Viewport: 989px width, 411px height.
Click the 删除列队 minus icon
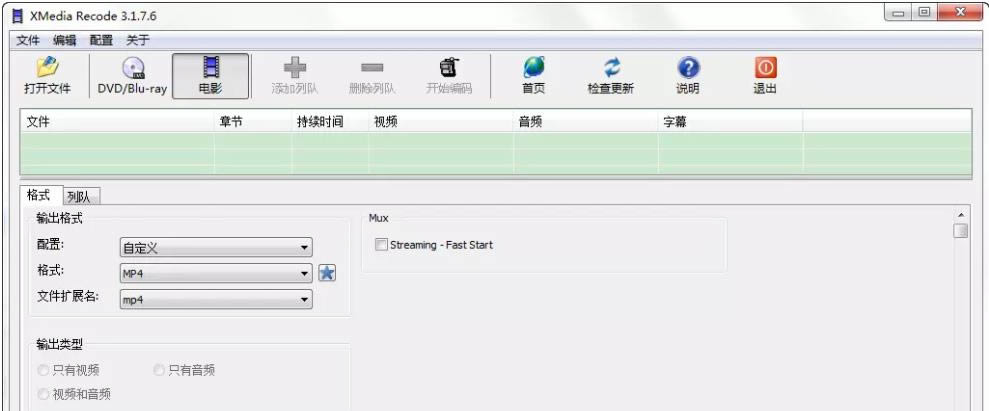372,68
